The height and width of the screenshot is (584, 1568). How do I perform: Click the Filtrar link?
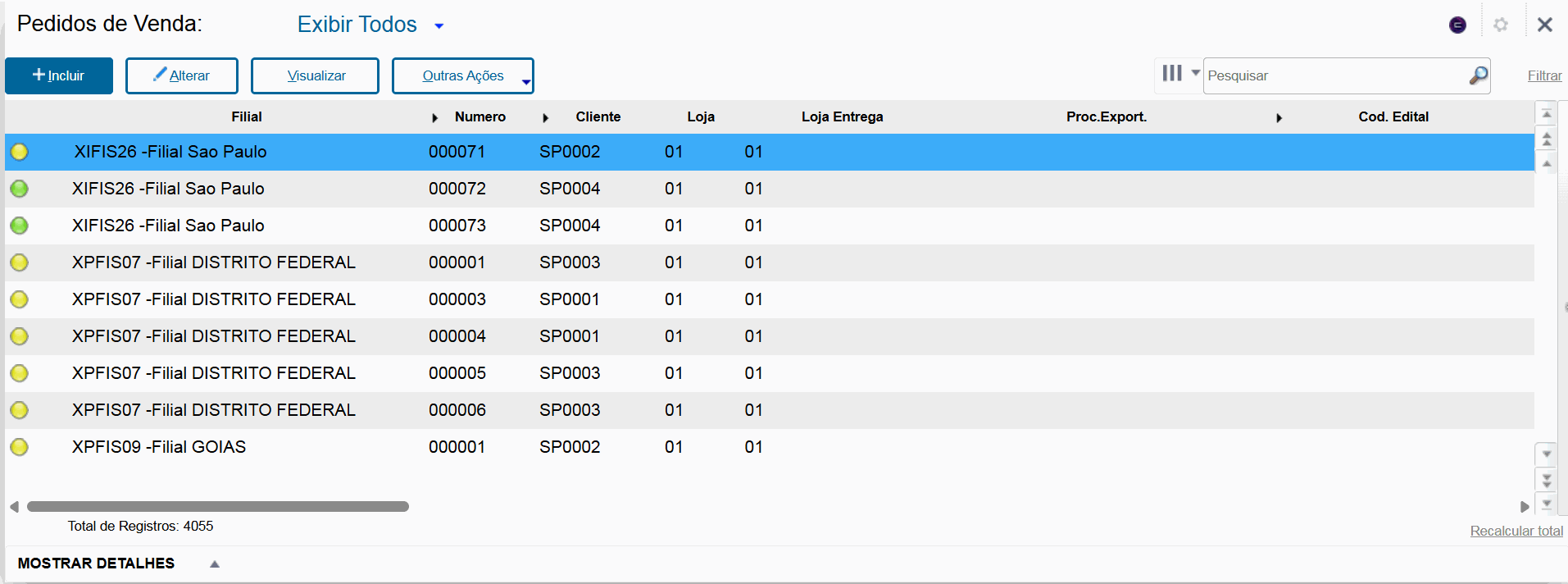tap(1544, 75)
